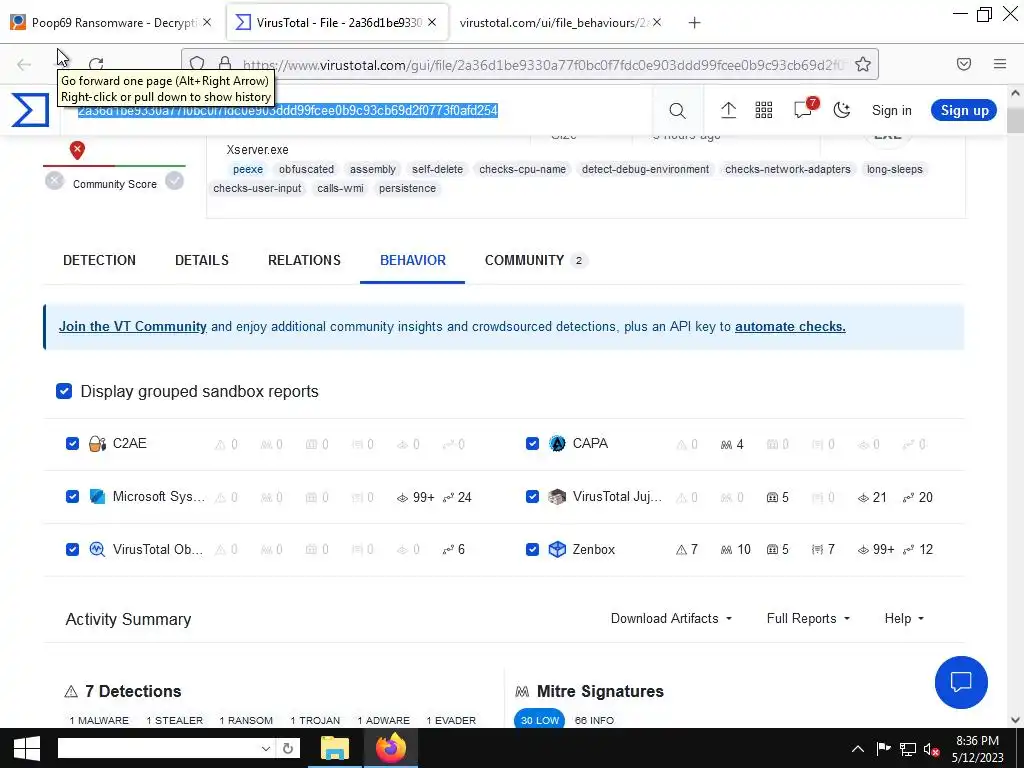The width and height of the screenshot is (1024, 768).
Task: Click the Zenbox cube icon
Action: coord(557,549)
